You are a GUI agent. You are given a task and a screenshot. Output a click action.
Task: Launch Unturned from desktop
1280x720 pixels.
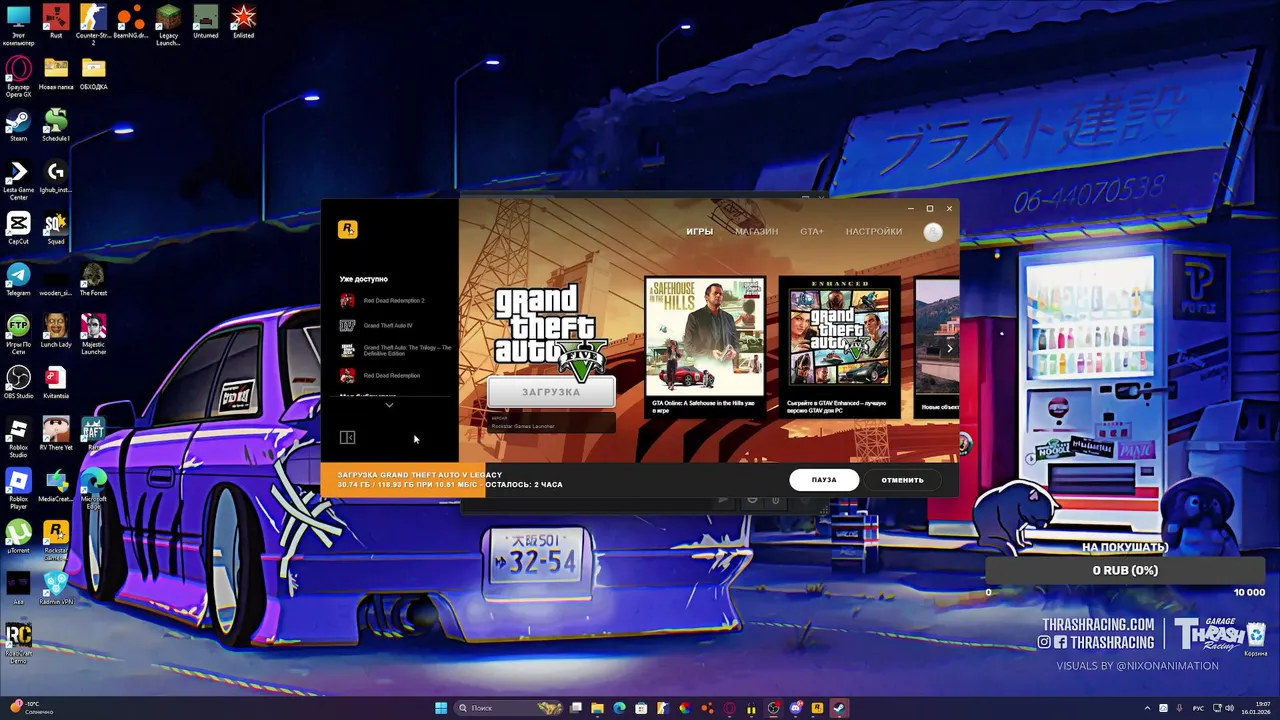[x=206, y=22]
